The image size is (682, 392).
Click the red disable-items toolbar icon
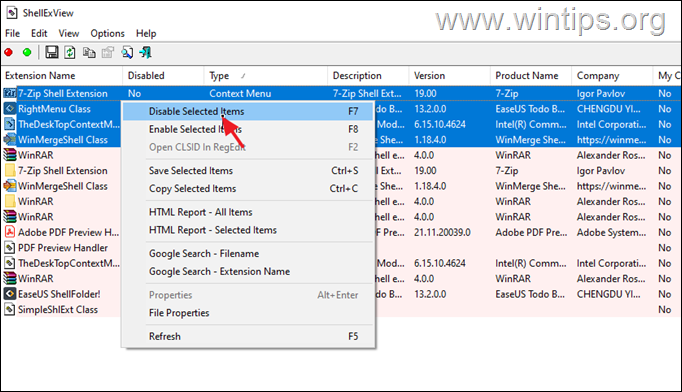coord(8,53)
